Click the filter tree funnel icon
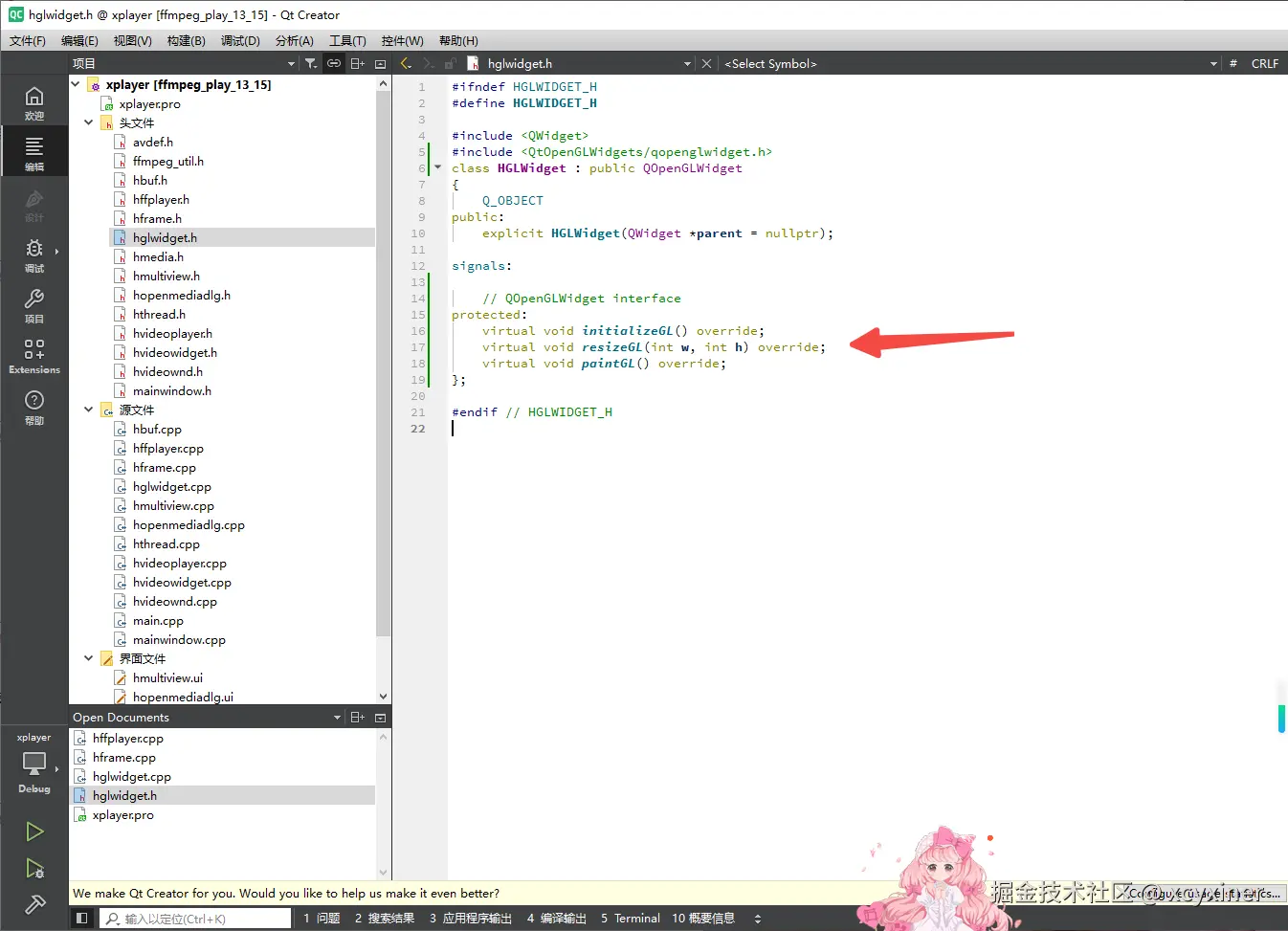This screenshot has height=931, width=1288. coord(311,63)
